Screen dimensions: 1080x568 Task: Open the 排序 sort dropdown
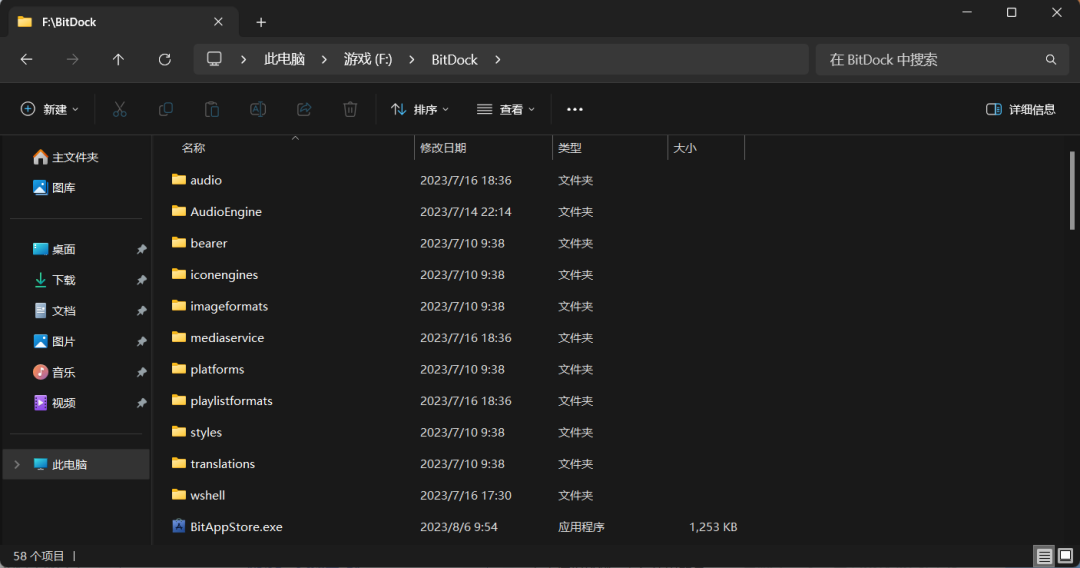419,109
